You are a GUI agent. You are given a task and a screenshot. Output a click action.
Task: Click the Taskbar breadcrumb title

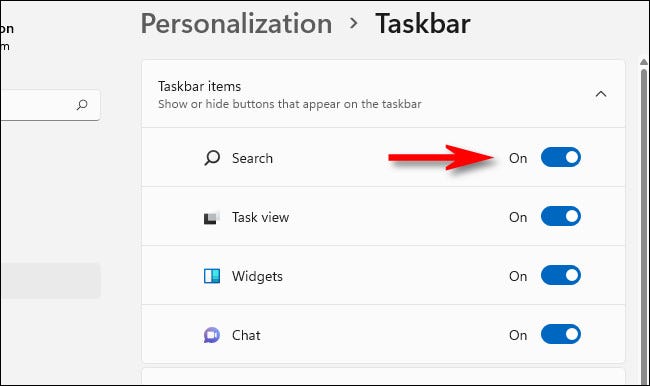click(422, 24)
